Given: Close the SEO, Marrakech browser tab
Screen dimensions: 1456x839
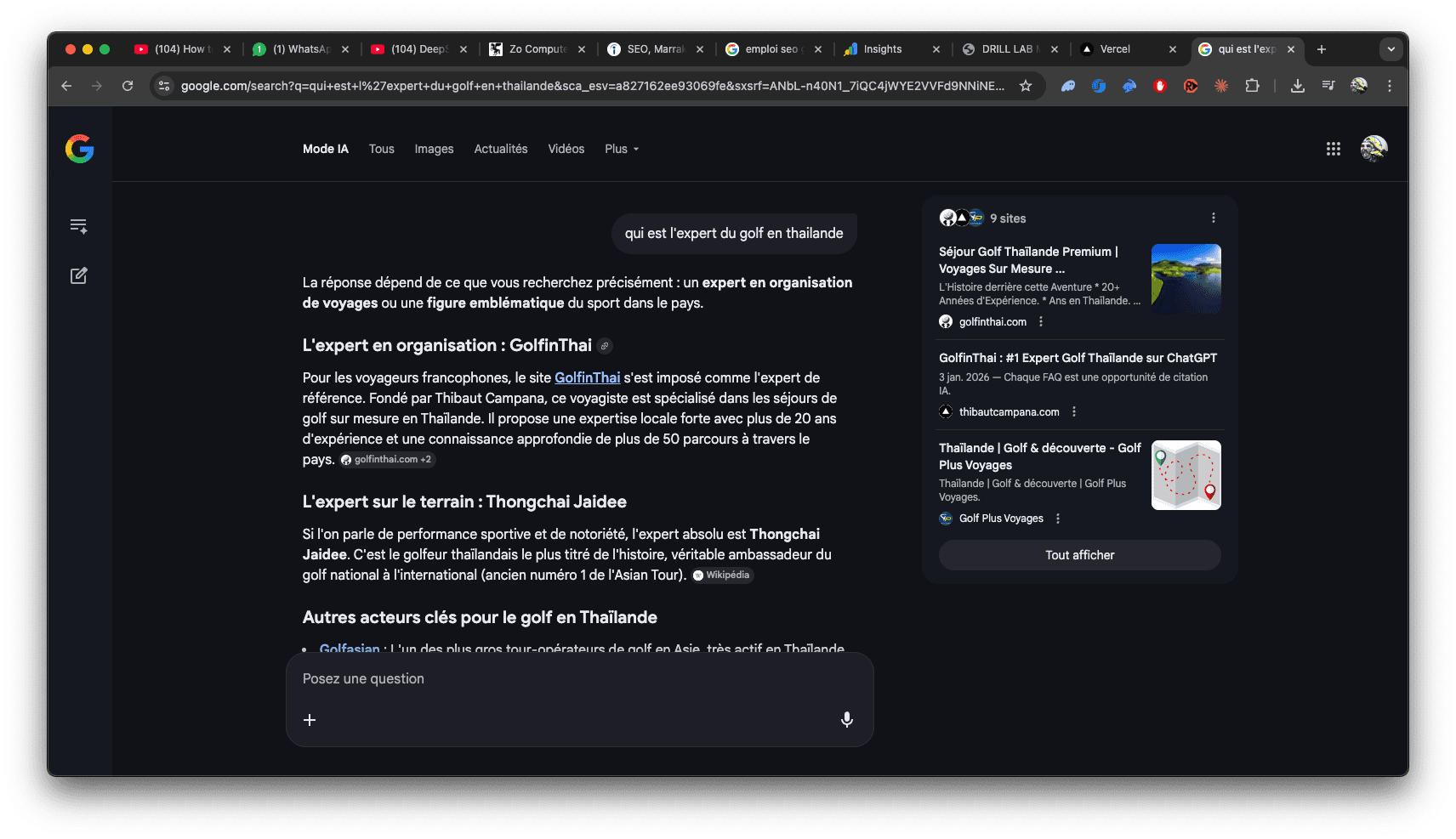Looking at the screenshot, I should [x=700, y=49].
